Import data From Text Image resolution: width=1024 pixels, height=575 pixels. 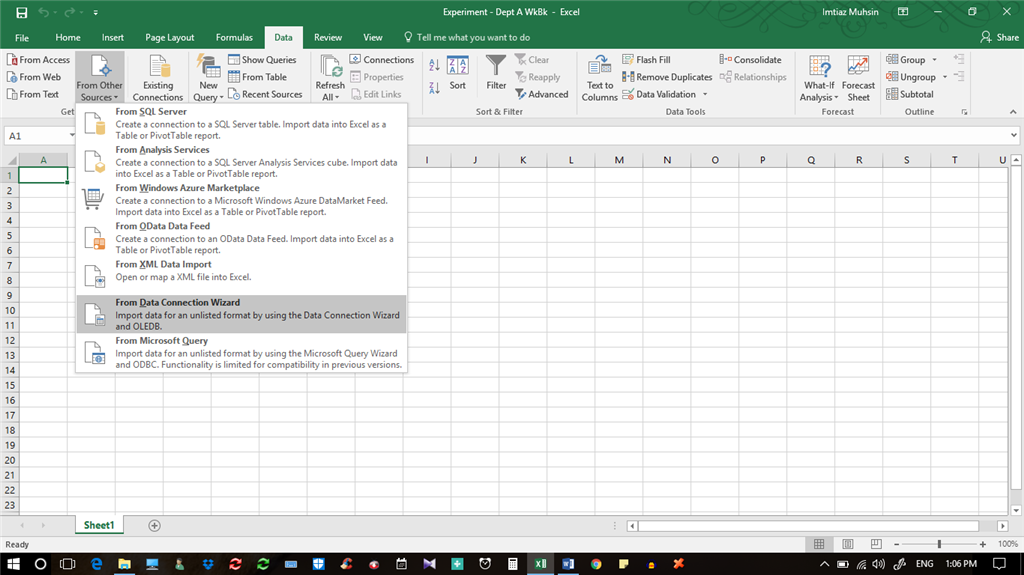(33, 94)
